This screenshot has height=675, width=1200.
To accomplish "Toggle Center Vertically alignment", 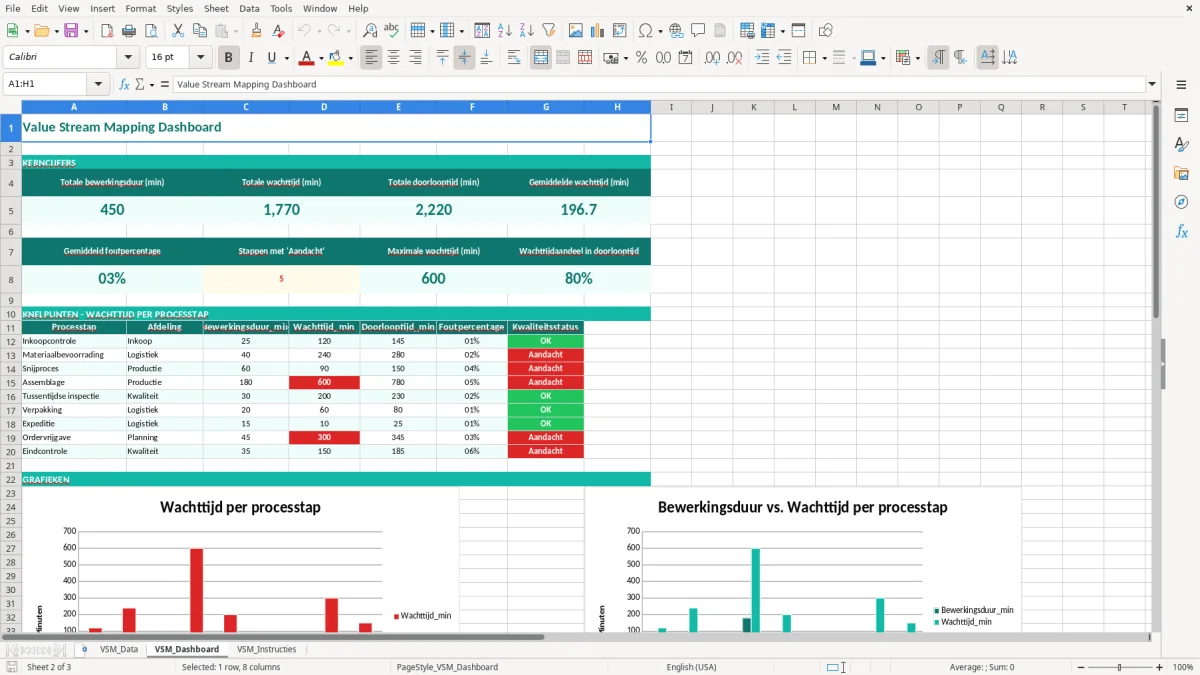I will tap(464, 58).
